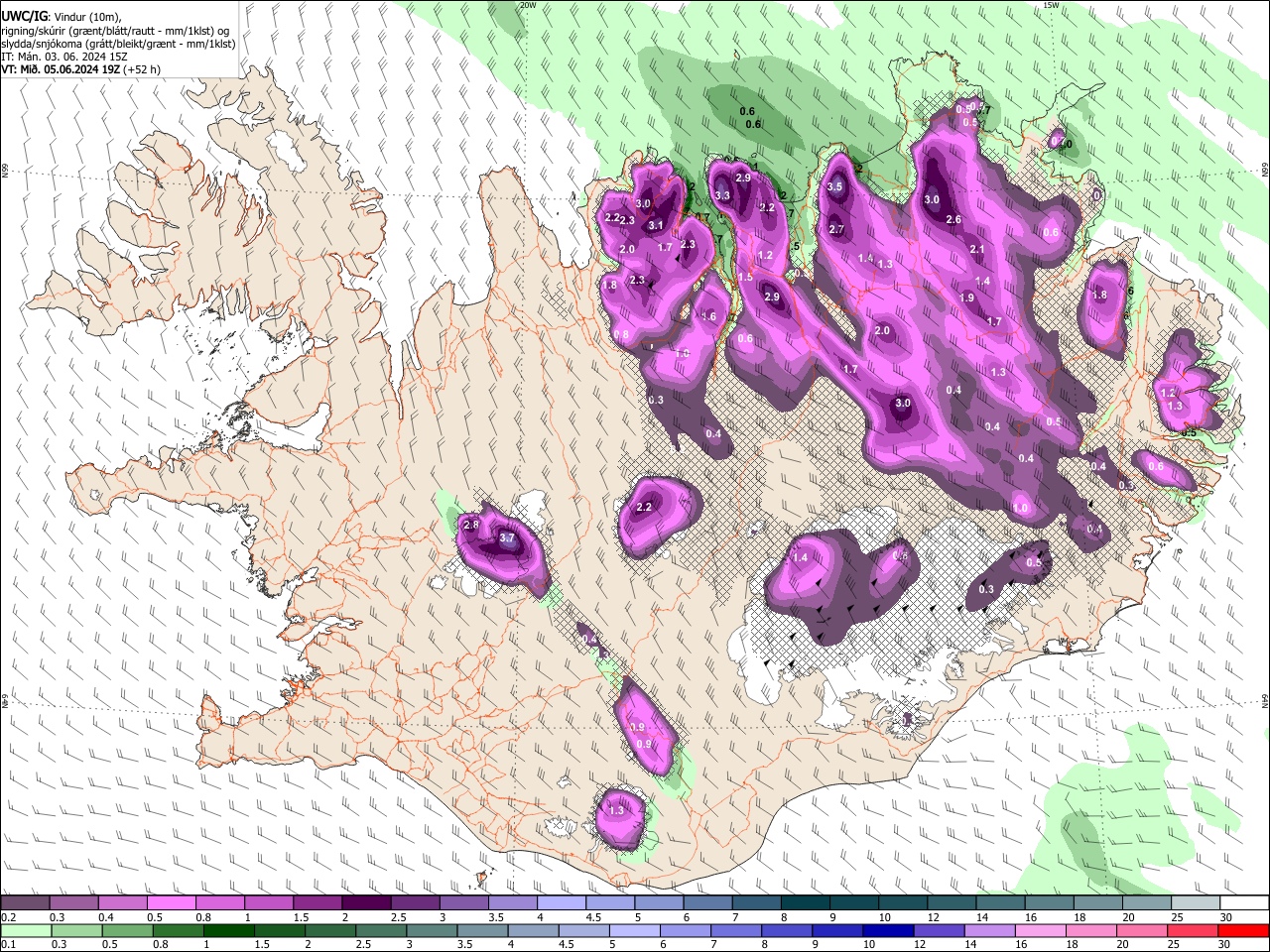This screenshot has width=1270, height=952.
Task: Choose the 3–3.5 swatch on the snow scale
Action: point(463,902)
